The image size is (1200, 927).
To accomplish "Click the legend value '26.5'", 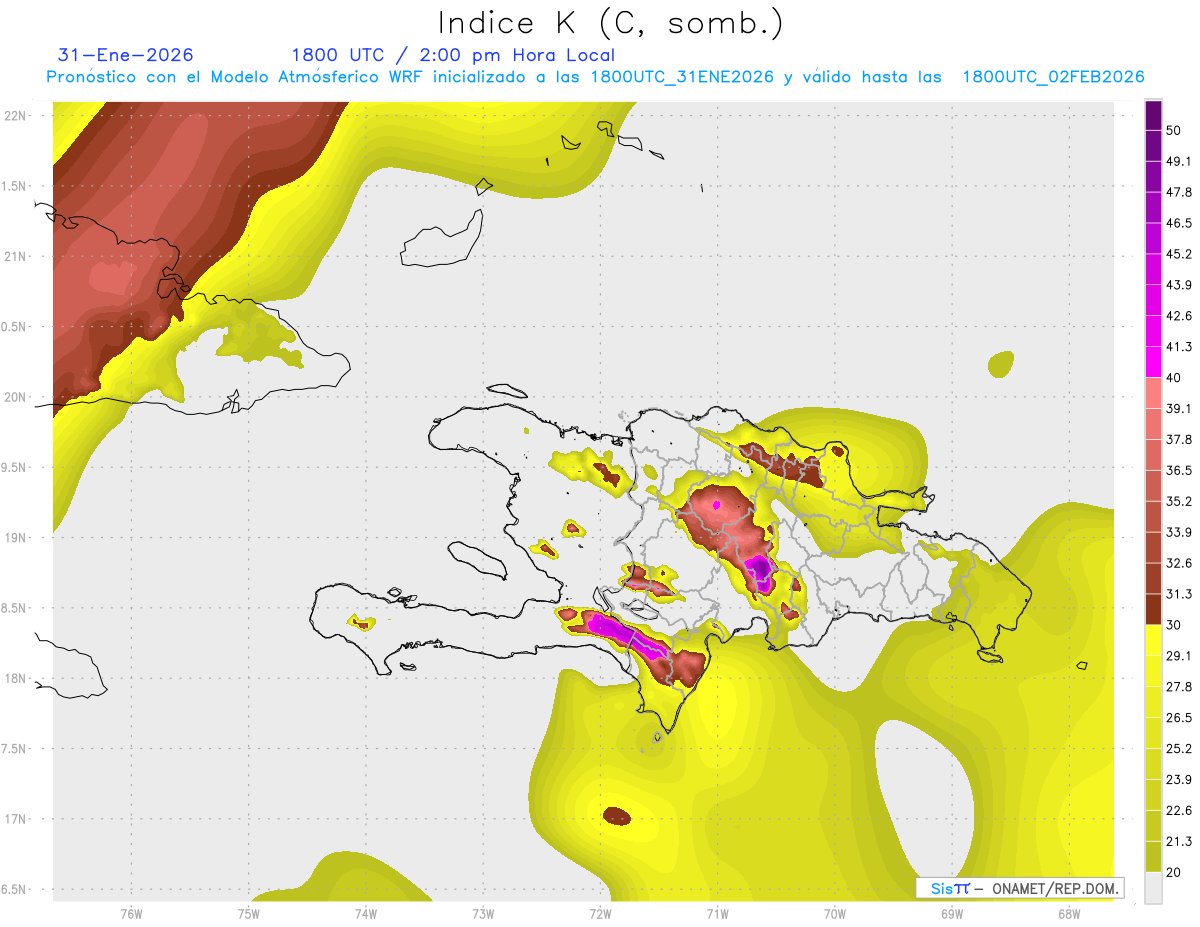I will coord(1178,717).
